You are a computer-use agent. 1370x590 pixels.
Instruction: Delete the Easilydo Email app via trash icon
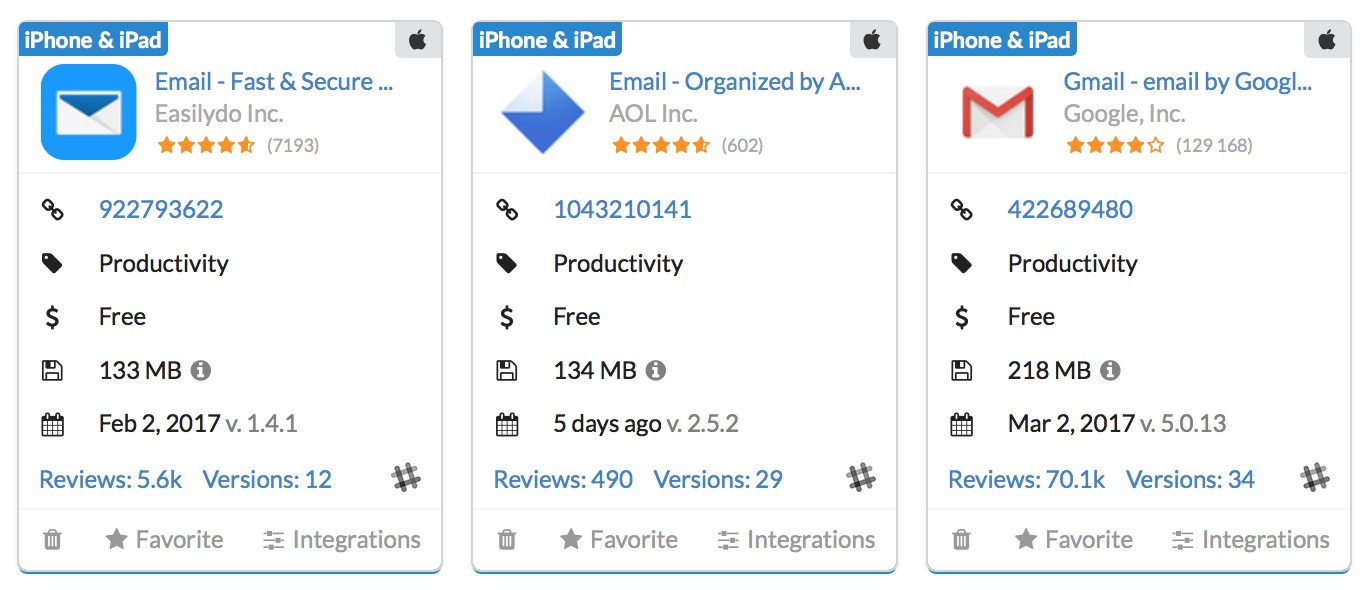[53, 540]
